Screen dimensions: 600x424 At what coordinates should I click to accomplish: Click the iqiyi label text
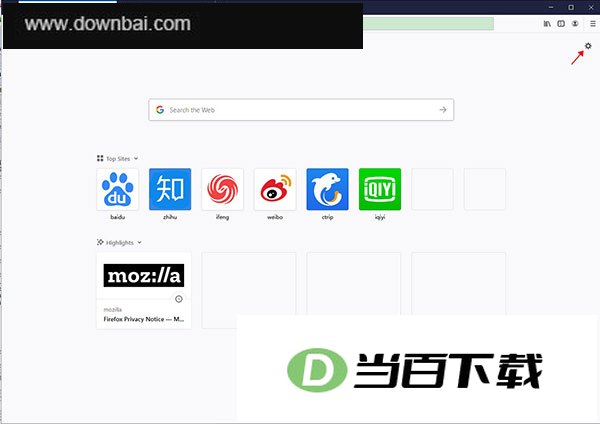pyautogui.click(x=380, y=217)
